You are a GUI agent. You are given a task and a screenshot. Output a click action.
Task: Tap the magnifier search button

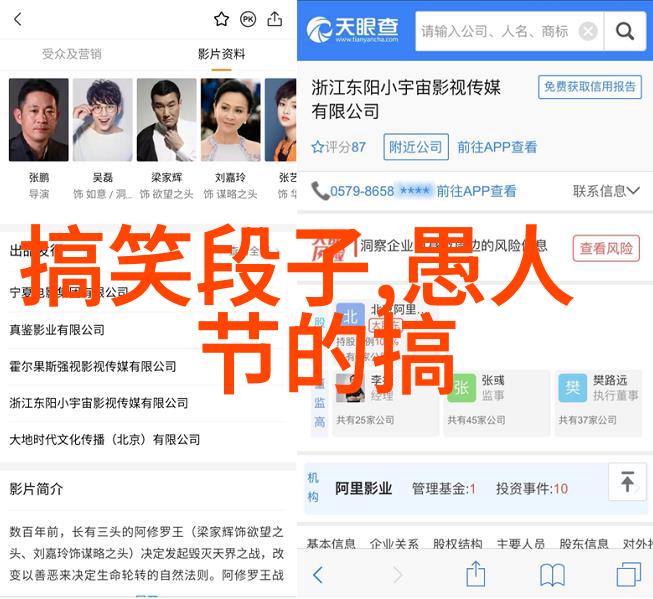point(625,31)
